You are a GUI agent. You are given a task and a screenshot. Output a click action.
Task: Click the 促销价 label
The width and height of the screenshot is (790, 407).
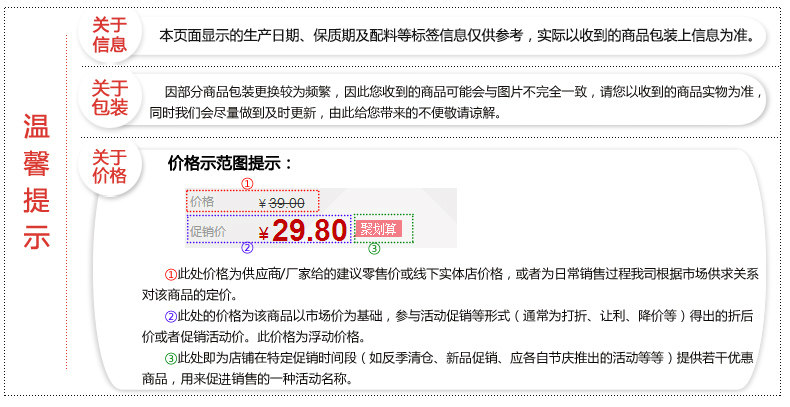point(208,232)
